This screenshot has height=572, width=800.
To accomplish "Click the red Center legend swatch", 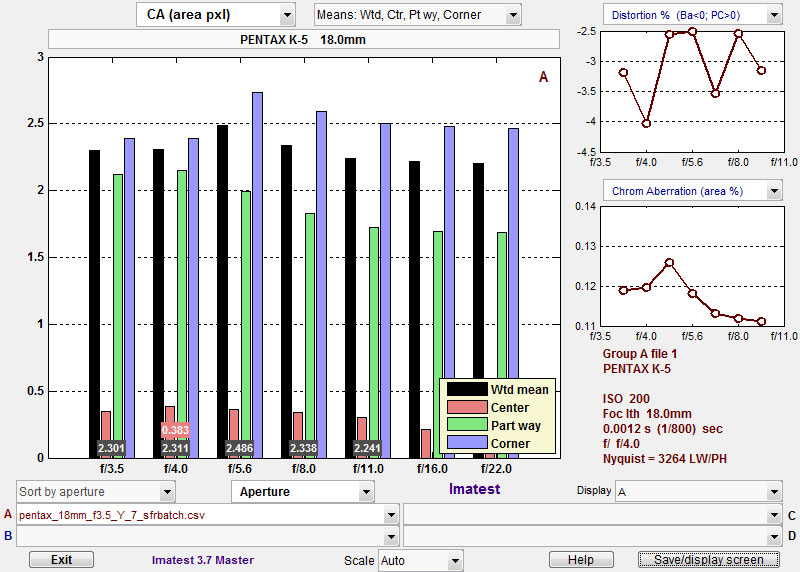I will [x=467, y=407].
